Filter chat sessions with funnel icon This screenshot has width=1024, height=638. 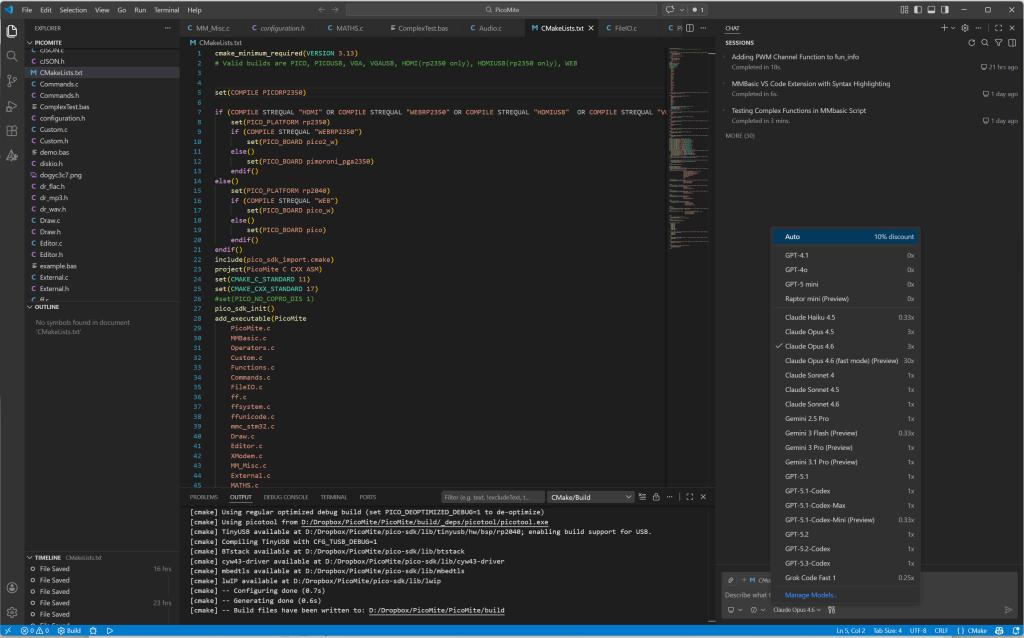(999, 43)
